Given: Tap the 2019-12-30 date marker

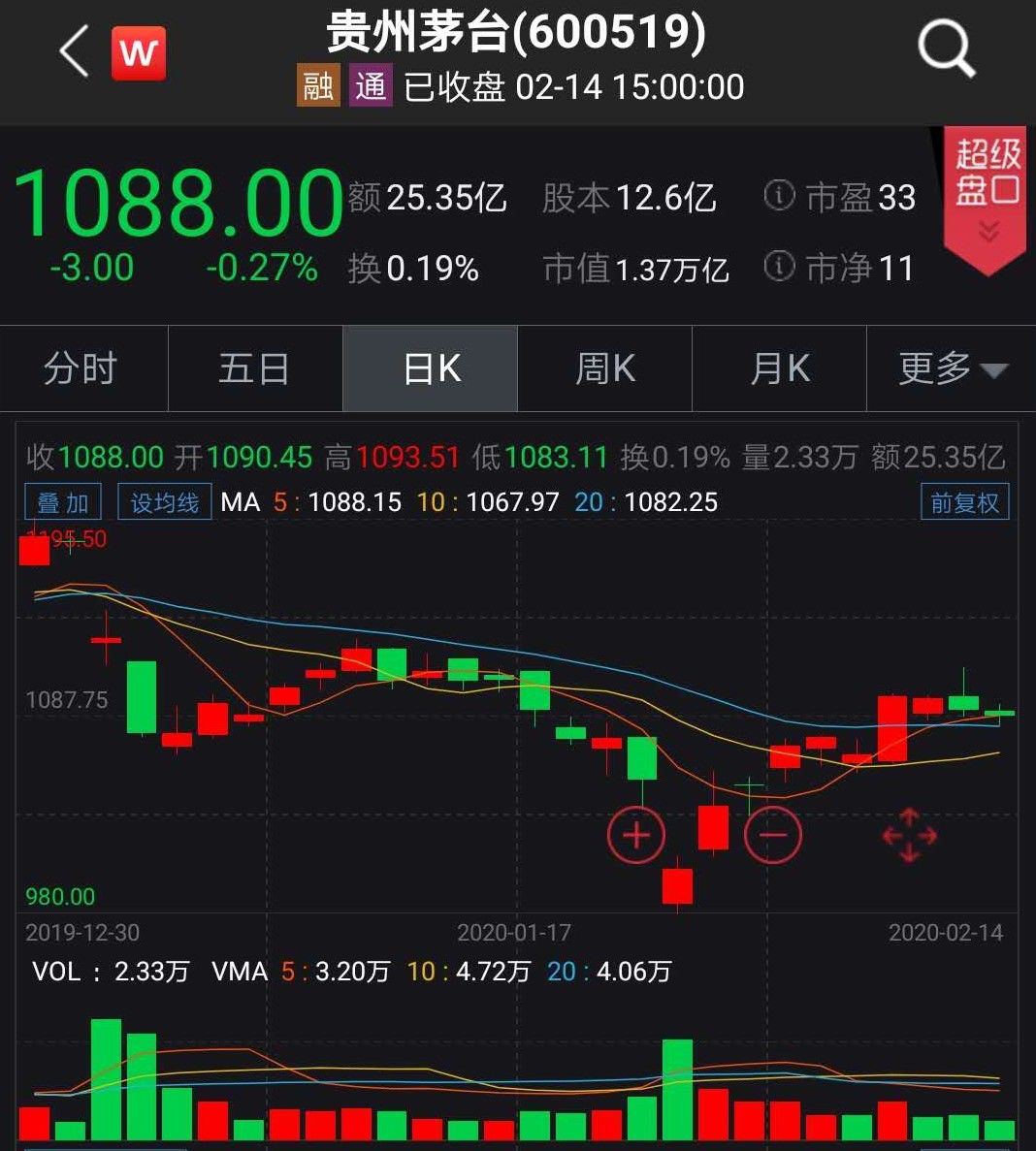Looking at the screenshot, I should [x=82, y=932].
